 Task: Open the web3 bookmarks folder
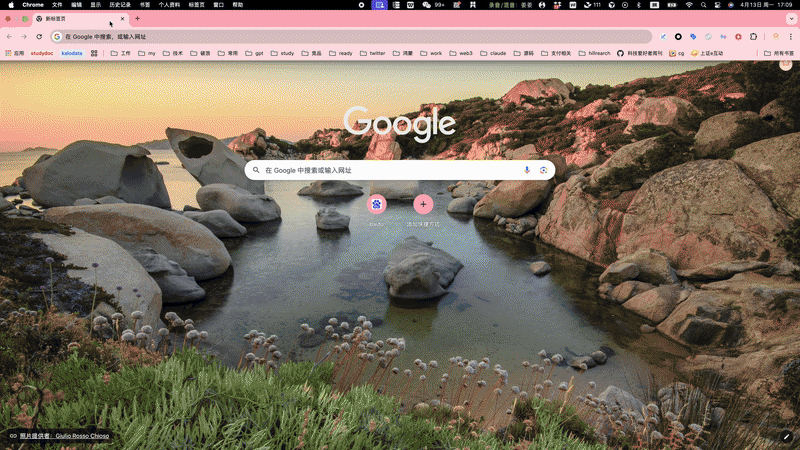[461, 53]
